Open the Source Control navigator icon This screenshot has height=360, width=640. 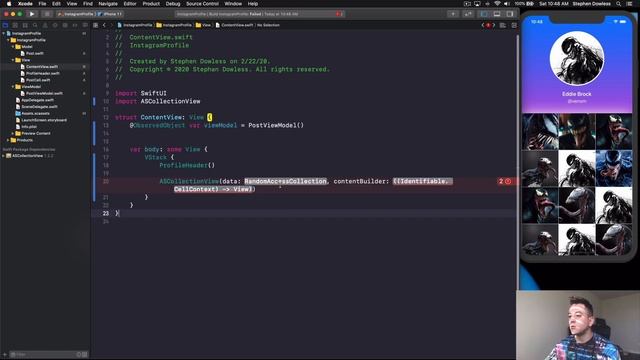click(x=15, y=25)
